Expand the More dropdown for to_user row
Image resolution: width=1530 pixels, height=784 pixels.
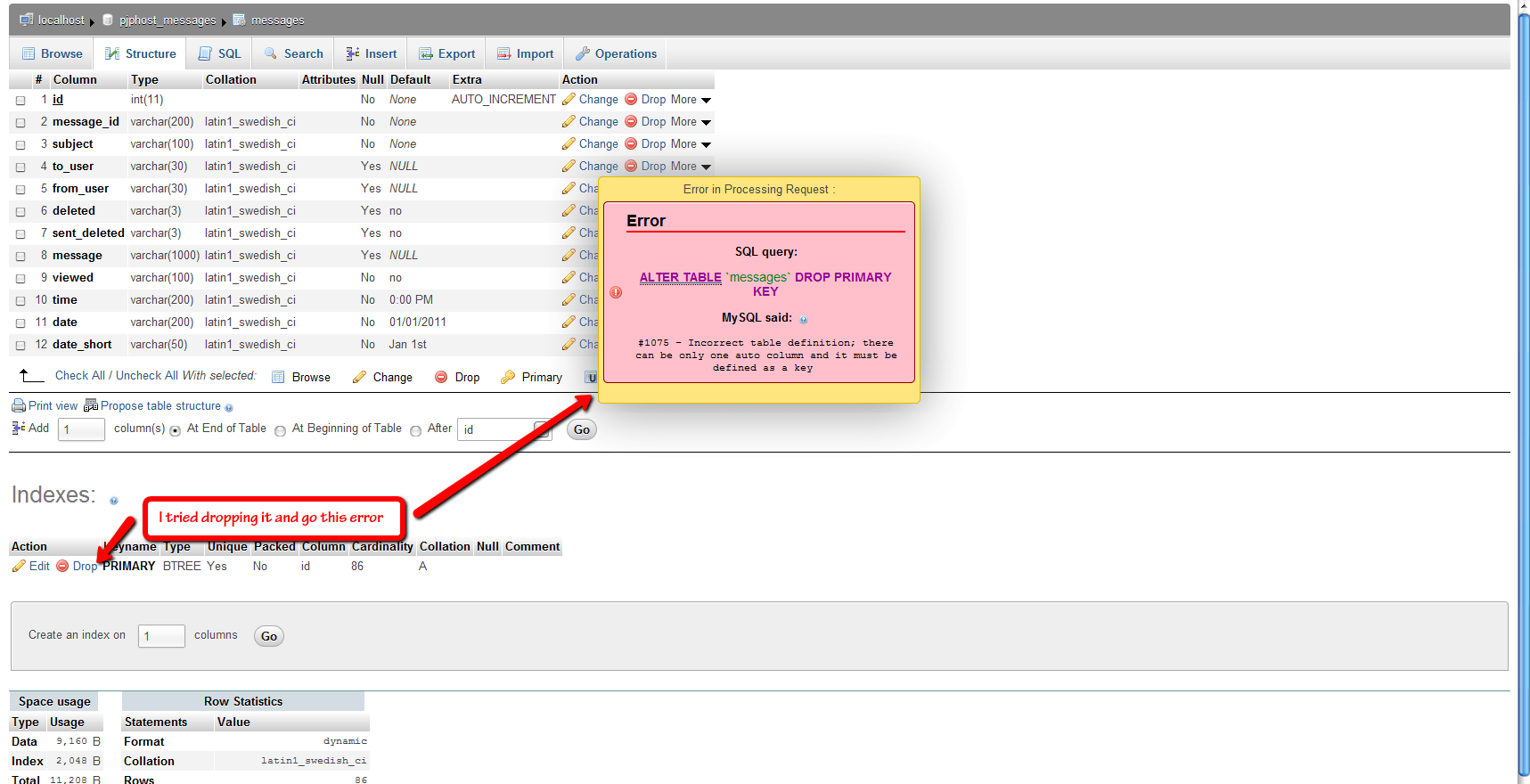click(691, 166)
